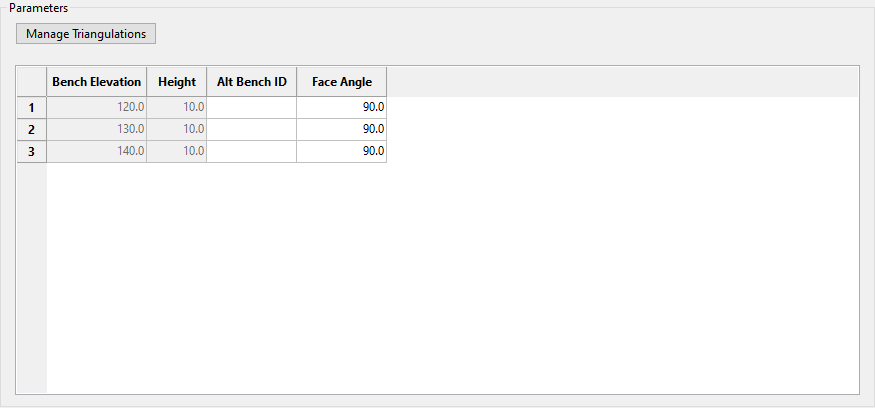Edit the Face Angle cell in row 1
The width and height of the screenshot is (875, 408).
pos(341,108)
